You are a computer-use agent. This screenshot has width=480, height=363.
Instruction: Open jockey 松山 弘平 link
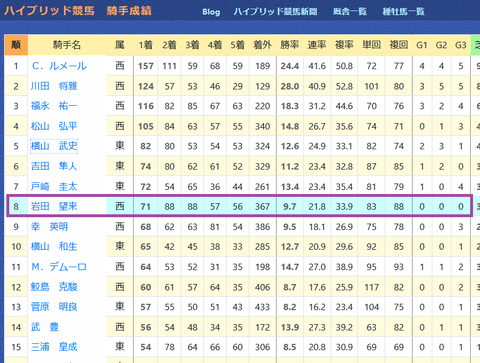tap(54, 126)
